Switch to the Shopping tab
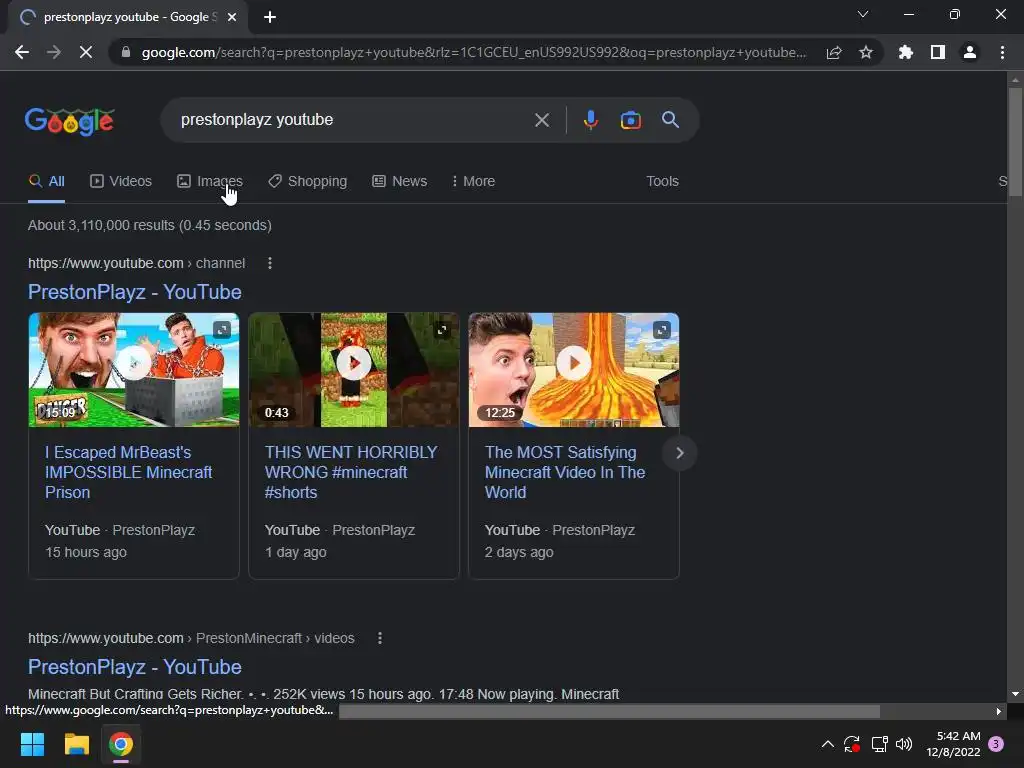The image size is (1024, 768). 308,181
